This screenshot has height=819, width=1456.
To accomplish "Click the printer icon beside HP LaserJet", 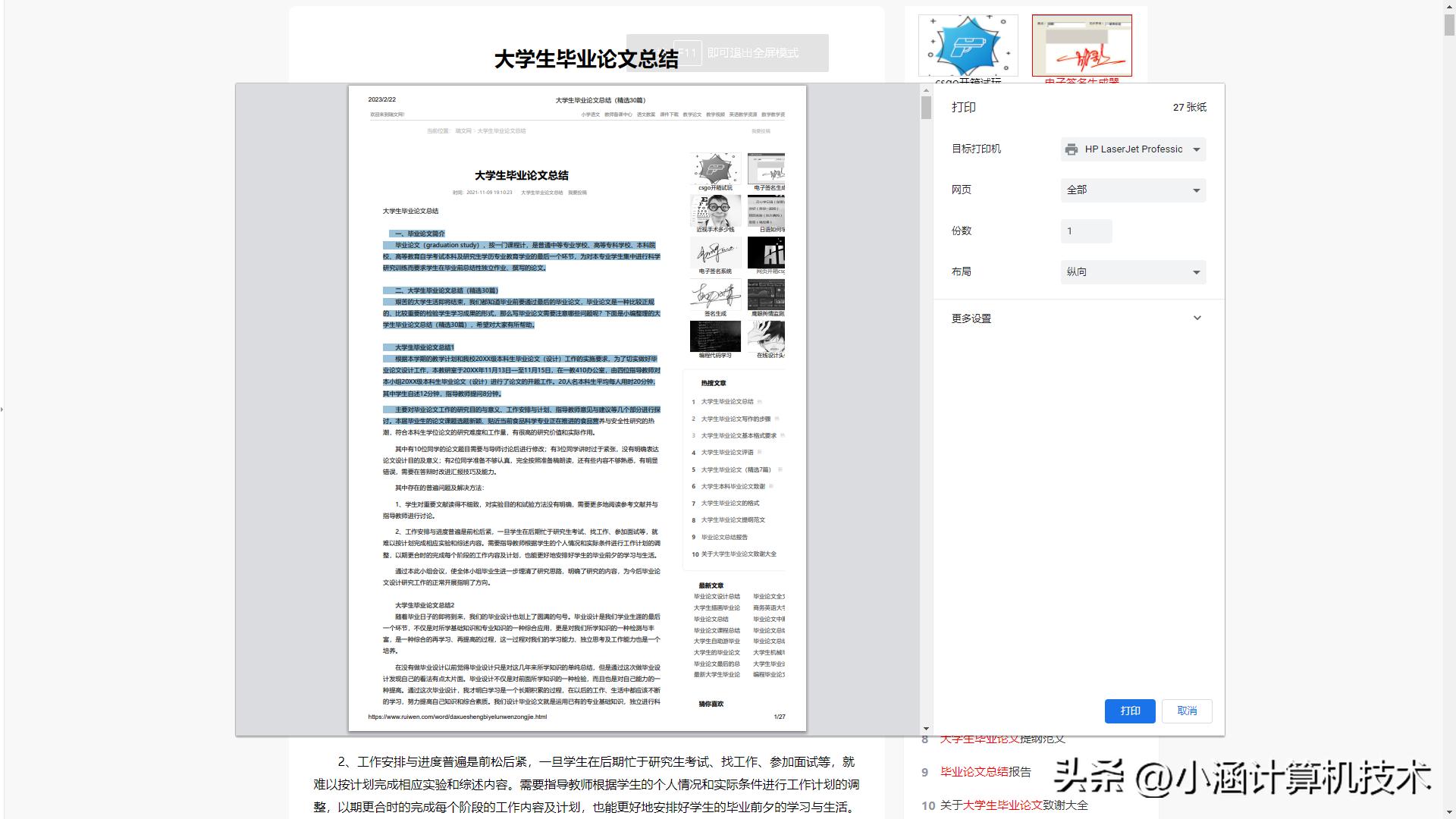I will [x=1072, y=149].
